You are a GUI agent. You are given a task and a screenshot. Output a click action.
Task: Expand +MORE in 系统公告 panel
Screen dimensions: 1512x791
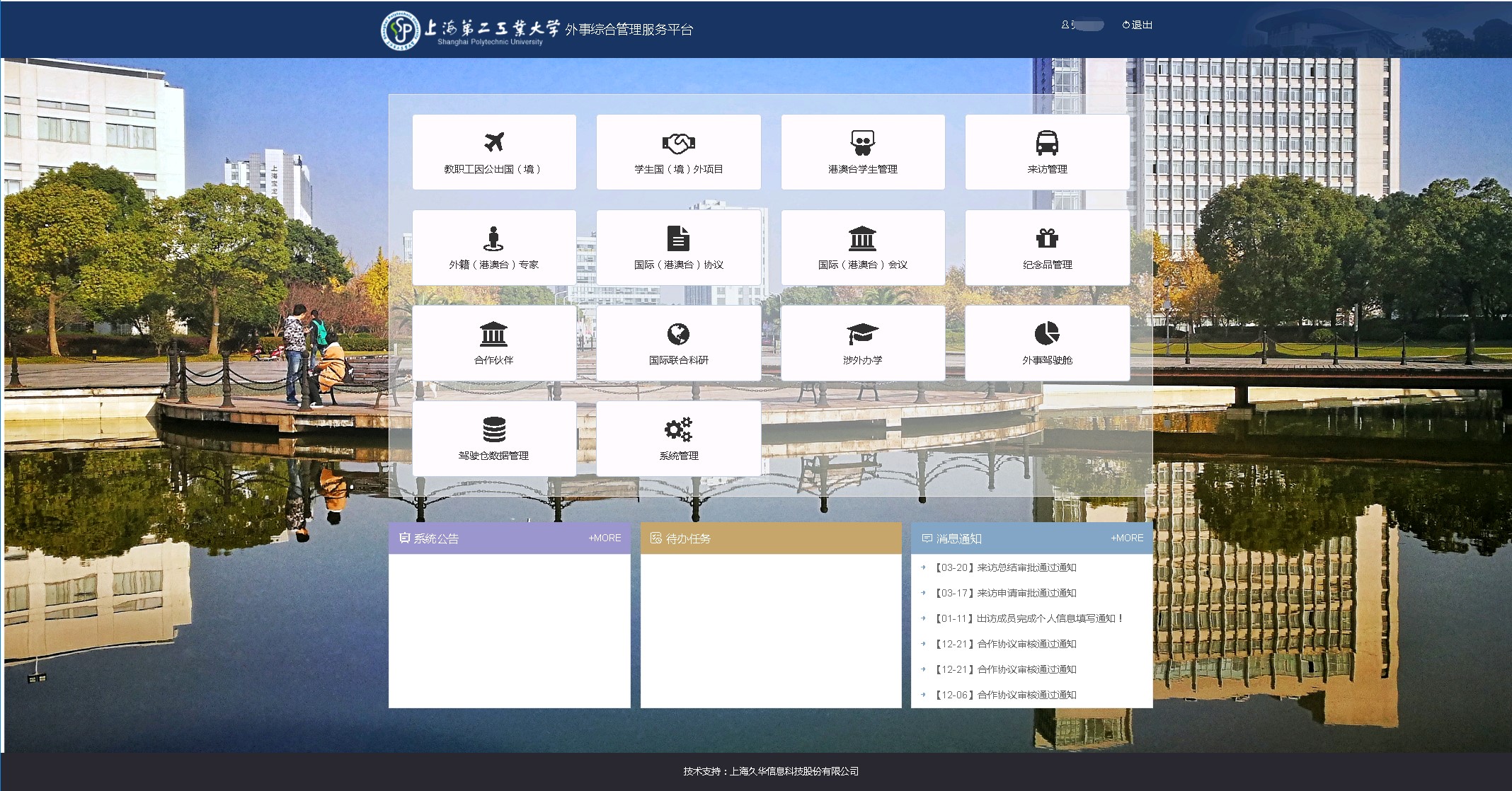[x=605, y=538]
